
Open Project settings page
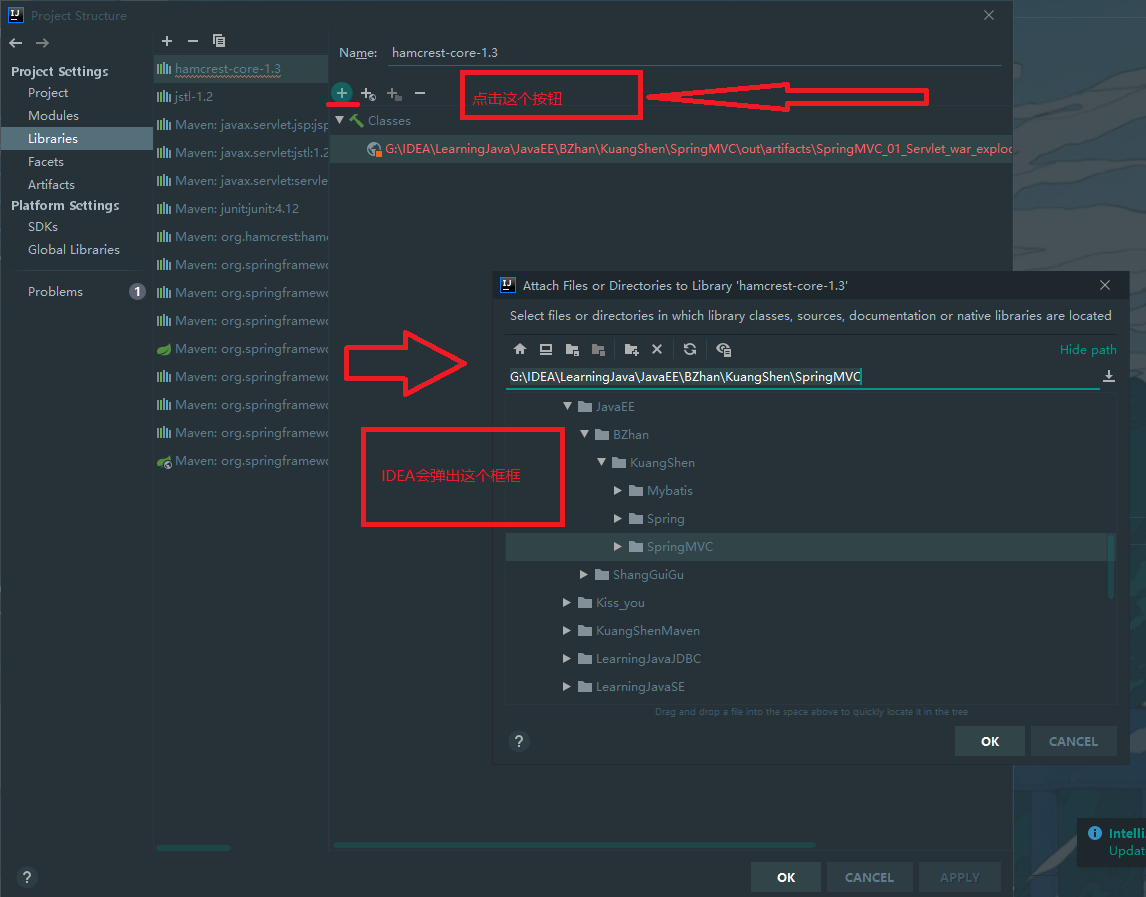pyautogui.click(x=48, y=93)
